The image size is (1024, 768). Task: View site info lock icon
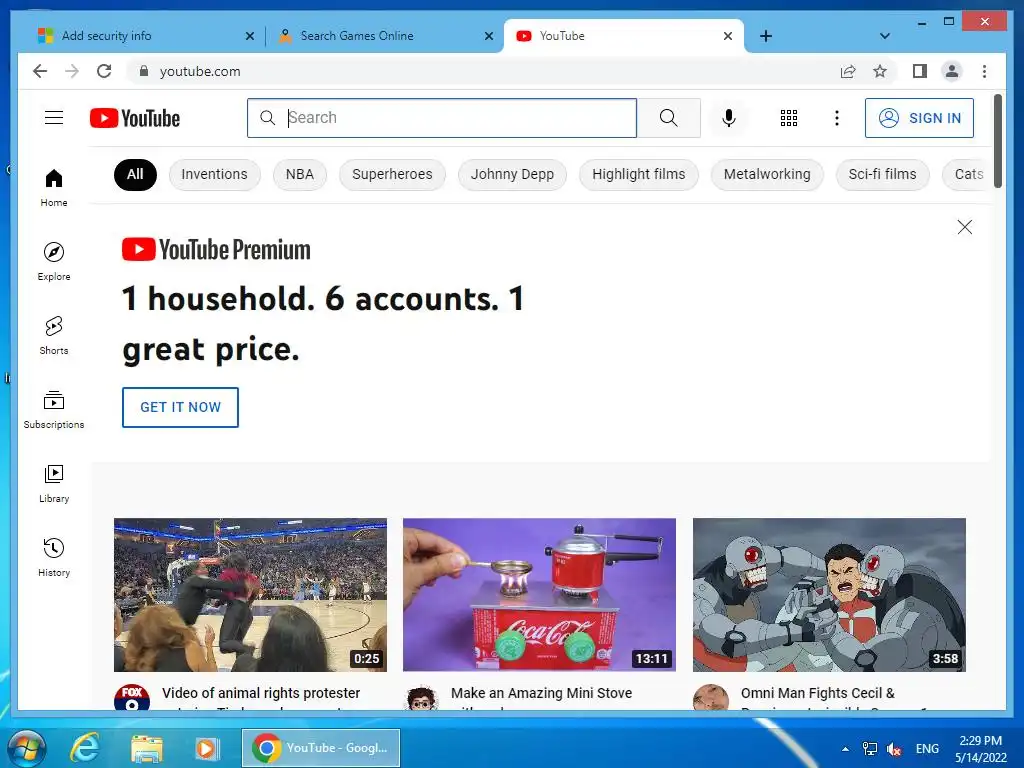(x=144, y=71)
